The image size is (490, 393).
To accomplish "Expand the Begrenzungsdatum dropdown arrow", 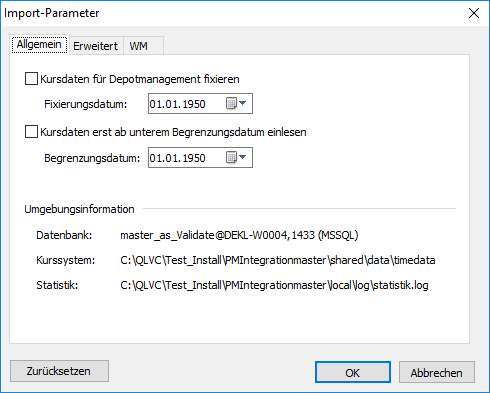I will [243, 157].
